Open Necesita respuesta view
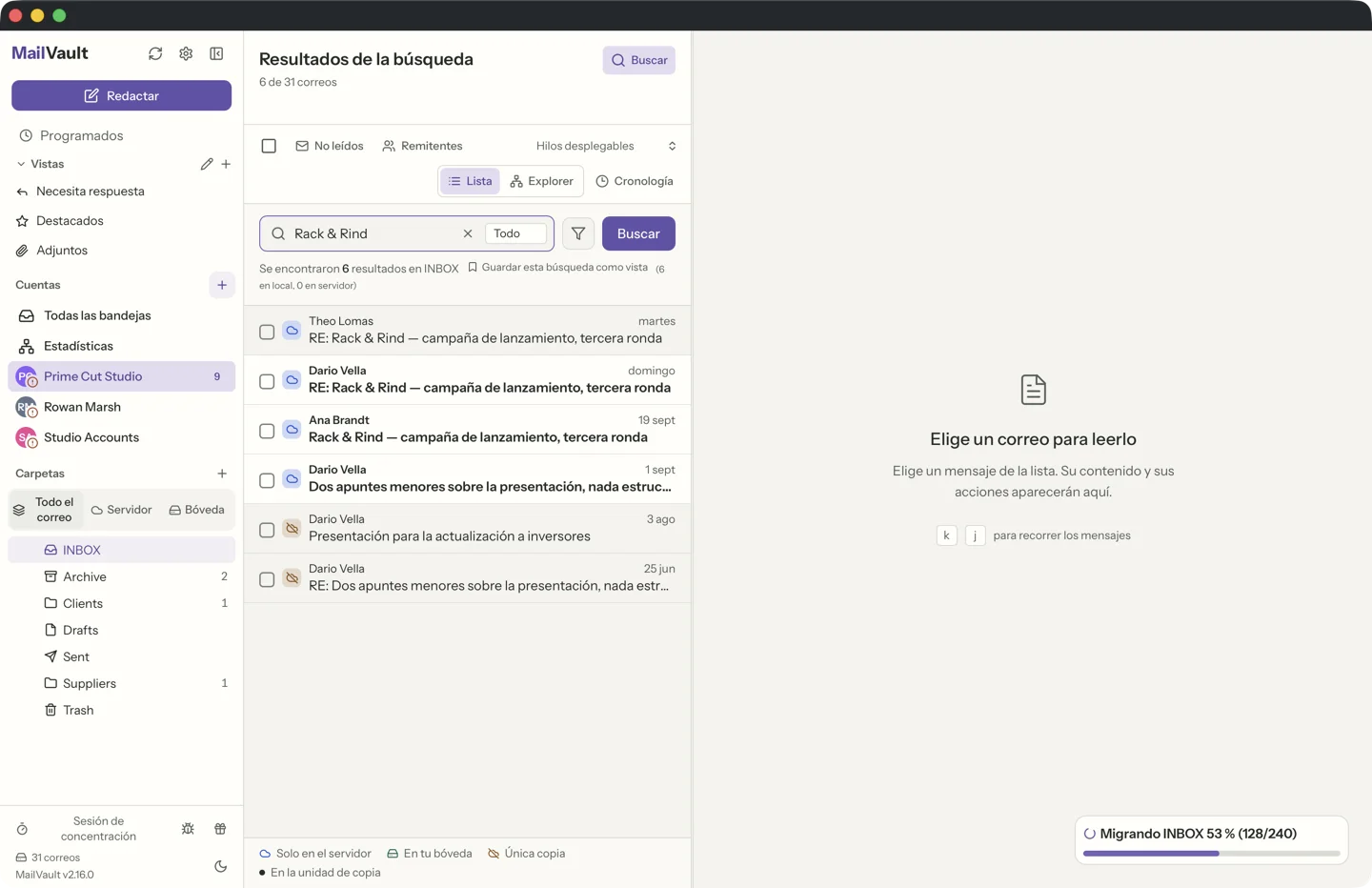The height and width of the screenshot is (888, 1372). coord(121,192)
